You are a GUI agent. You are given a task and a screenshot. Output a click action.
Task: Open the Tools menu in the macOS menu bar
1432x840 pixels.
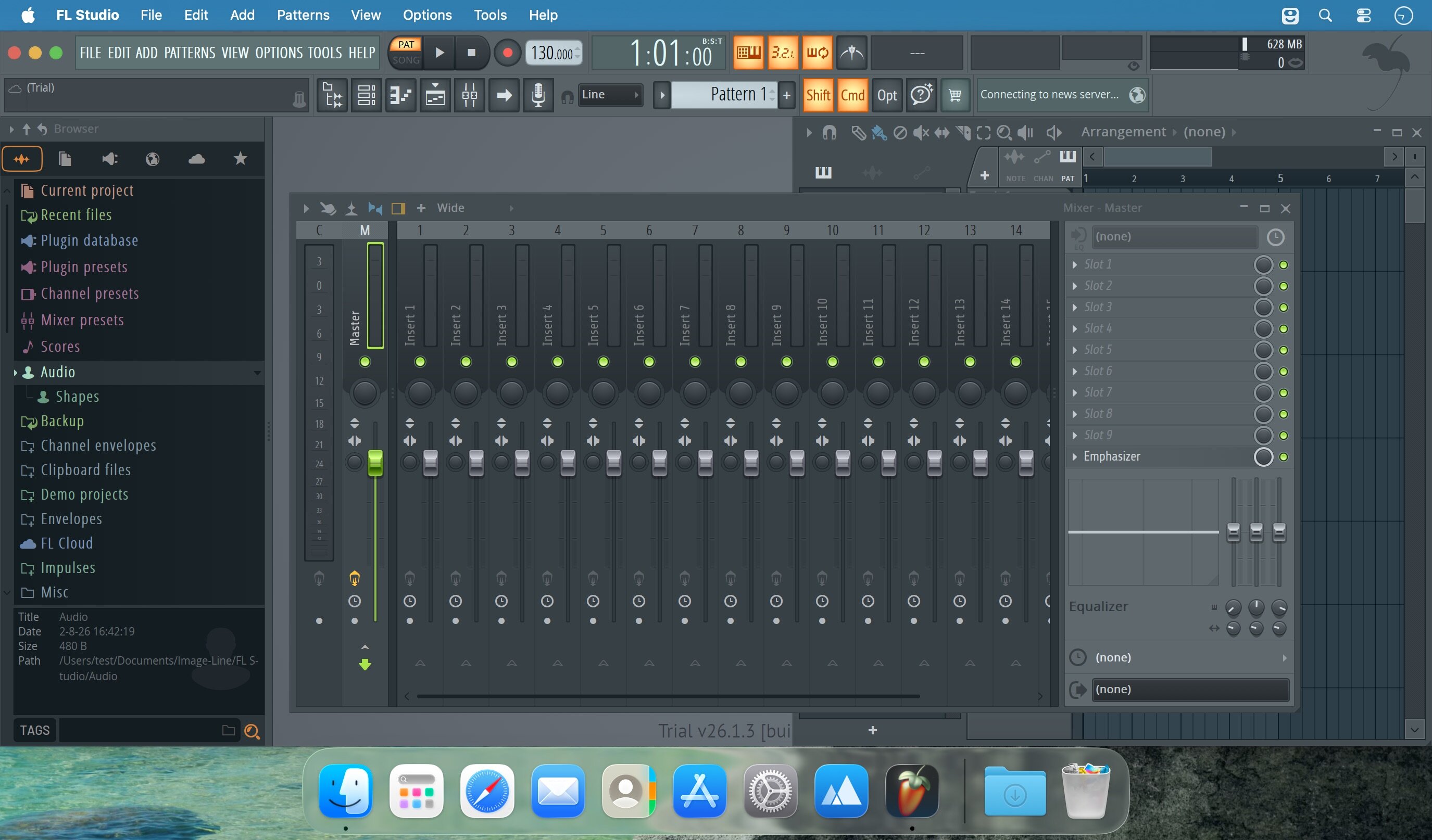coord(490,15)
